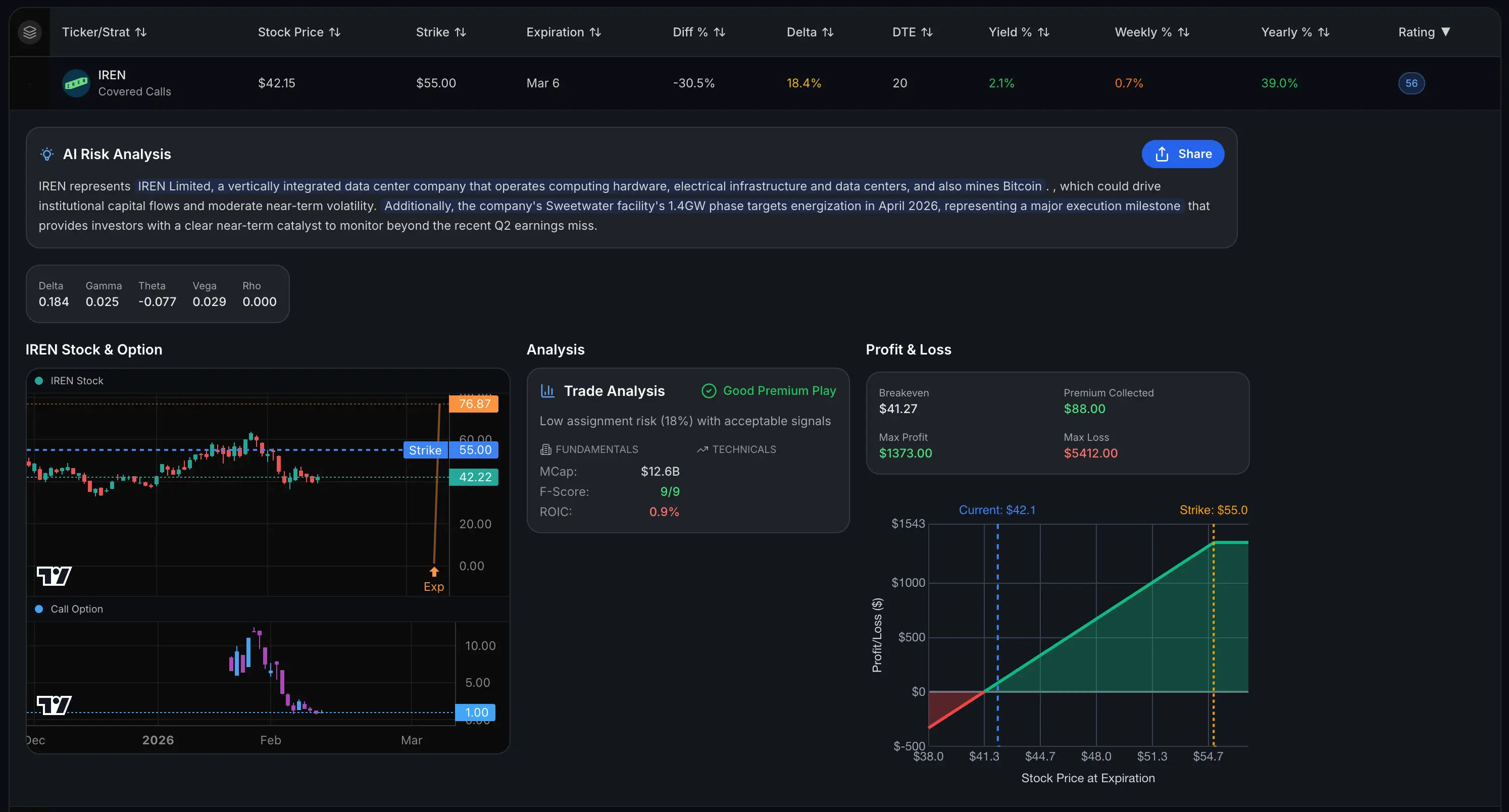Click the -30.5% diff cell
1509x812 pixels.
(693, 83)
